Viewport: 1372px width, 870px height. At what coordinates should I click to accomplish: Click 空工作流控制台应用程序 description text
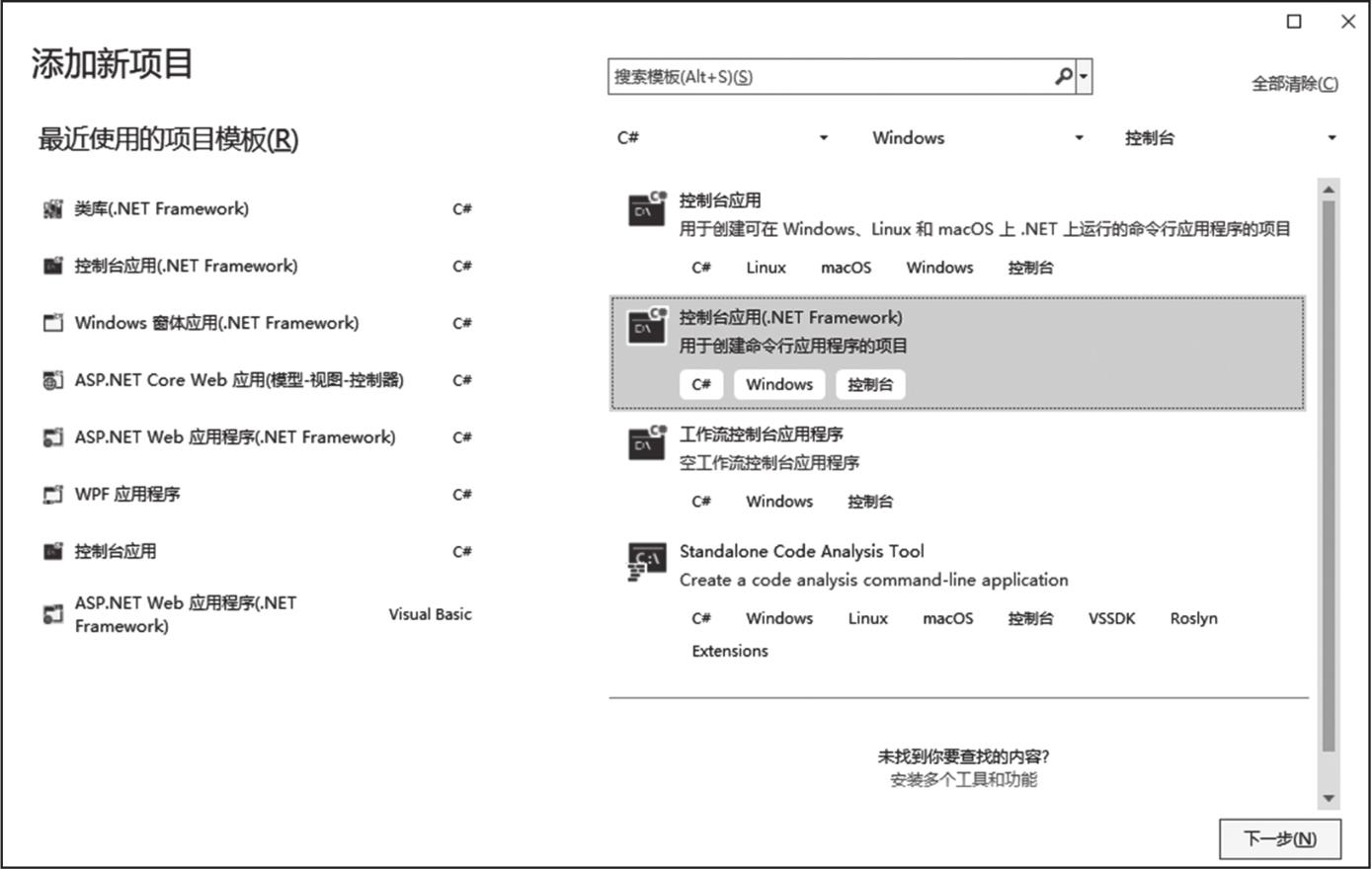pos(769,463)
